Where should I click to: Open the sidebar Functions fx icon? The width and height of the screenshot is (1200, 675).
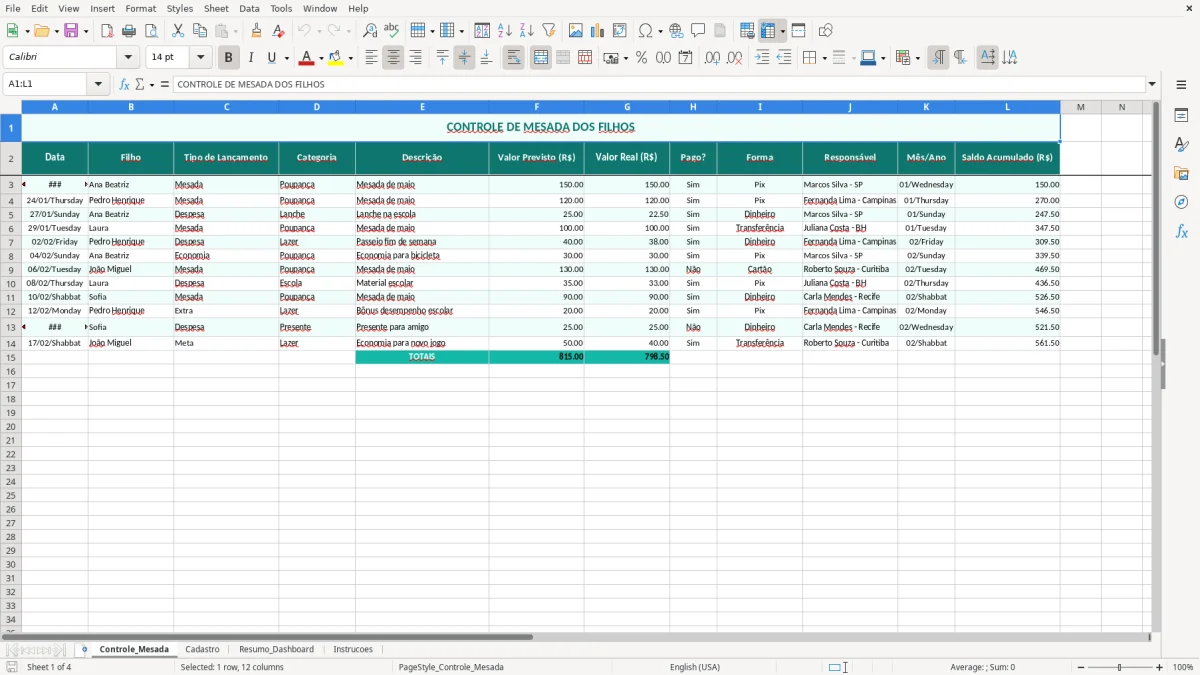tap(1181, 232)
